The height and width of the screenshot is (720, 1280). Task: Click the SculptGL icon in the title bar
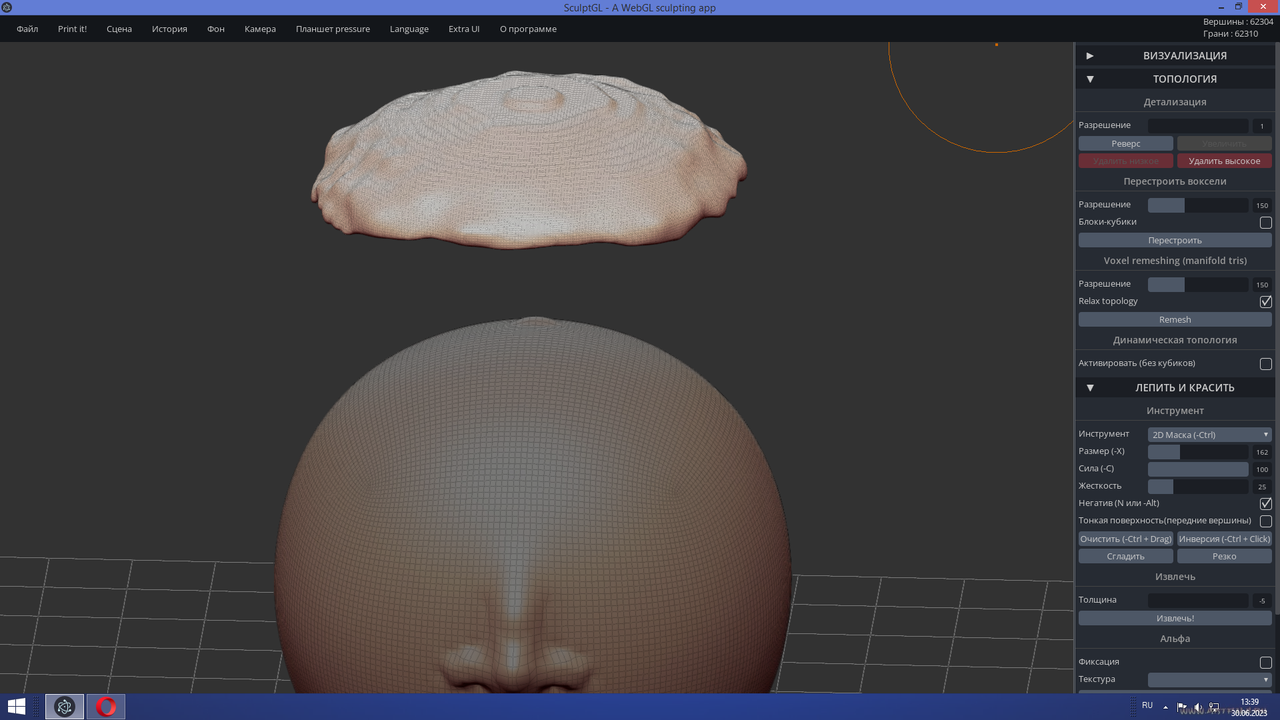[6, 7]
